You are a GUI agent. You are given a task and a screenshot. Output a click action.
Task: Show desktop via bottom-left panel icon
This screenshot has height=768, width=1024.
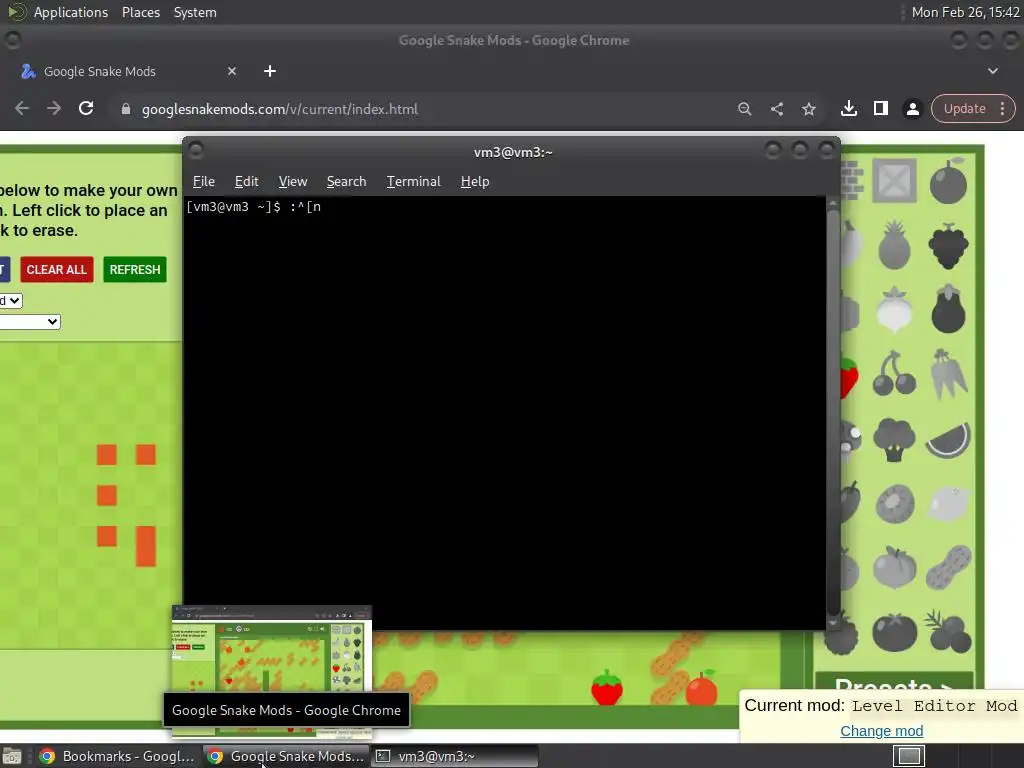click(12, 756)
